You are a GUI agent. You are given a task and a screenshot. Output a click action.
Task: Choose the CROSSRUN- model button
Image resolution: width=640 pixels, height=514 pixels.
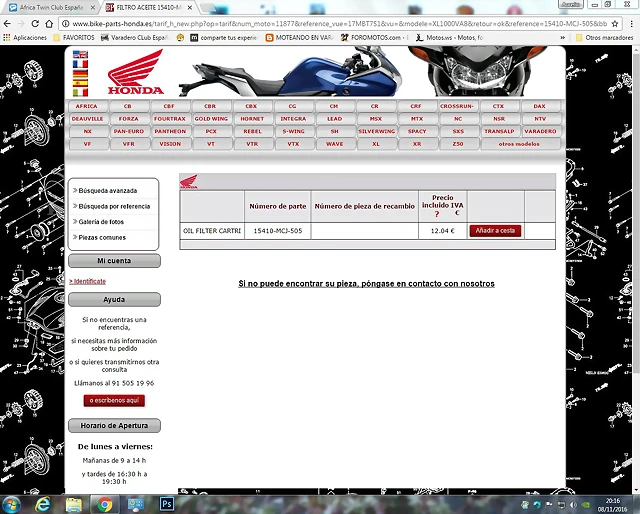pos(457,106)
